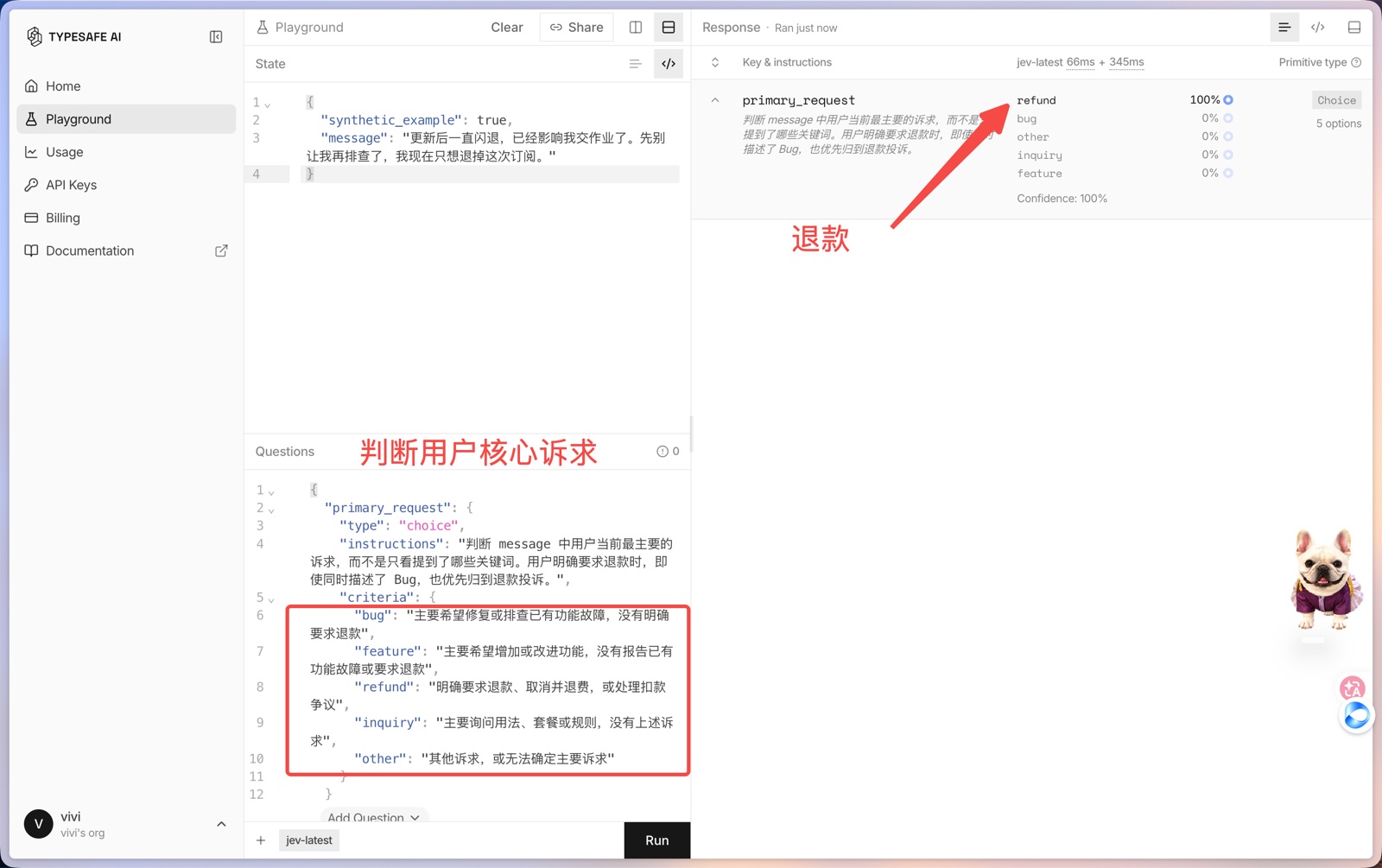The height and width of the screenshot is (868, 1382).
Task: Select the feature option radio
Action: click(x=1228, y=173)
